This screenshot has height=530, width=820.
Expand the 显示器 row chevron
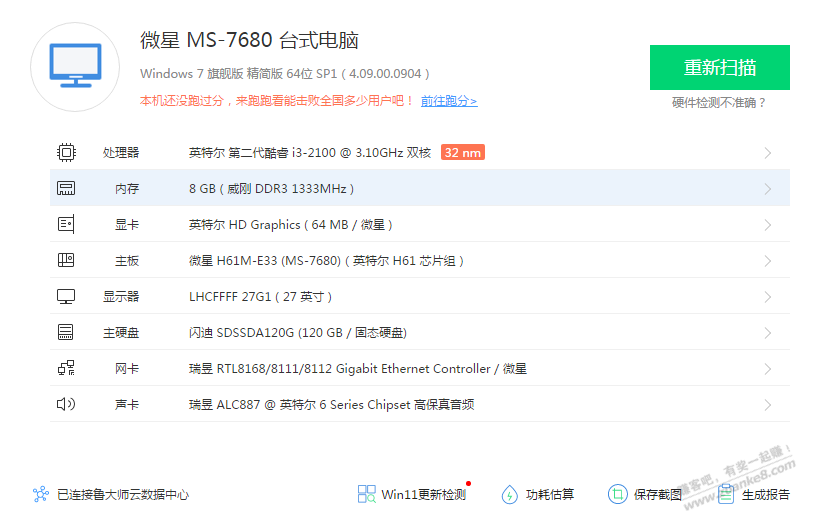click(768, 297)
